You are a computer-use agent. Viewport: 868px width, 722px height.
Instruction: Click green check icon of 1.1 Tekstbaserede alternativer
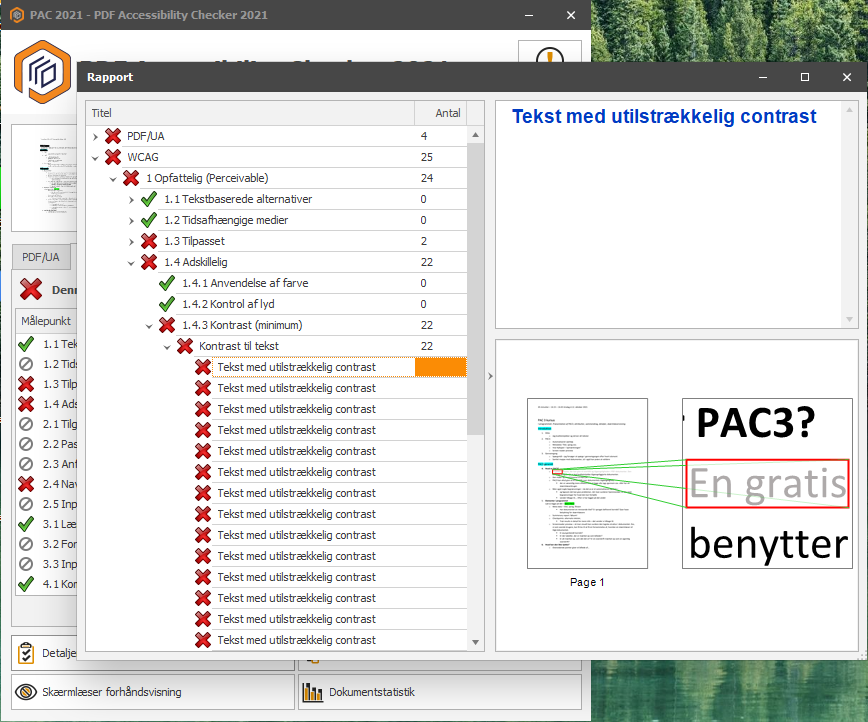(x=149, y=199)
